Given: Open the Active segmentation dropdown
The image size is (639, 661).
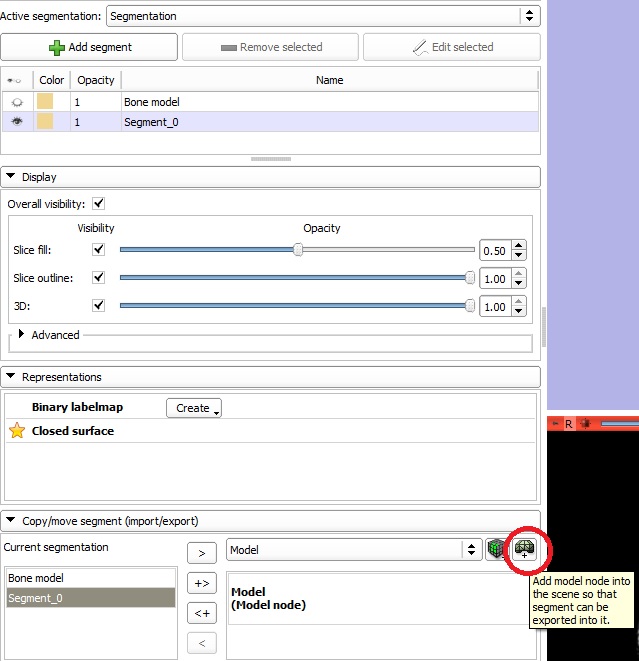Looking at the screenshot, I should pyautogui.click(x=322, y=16).
